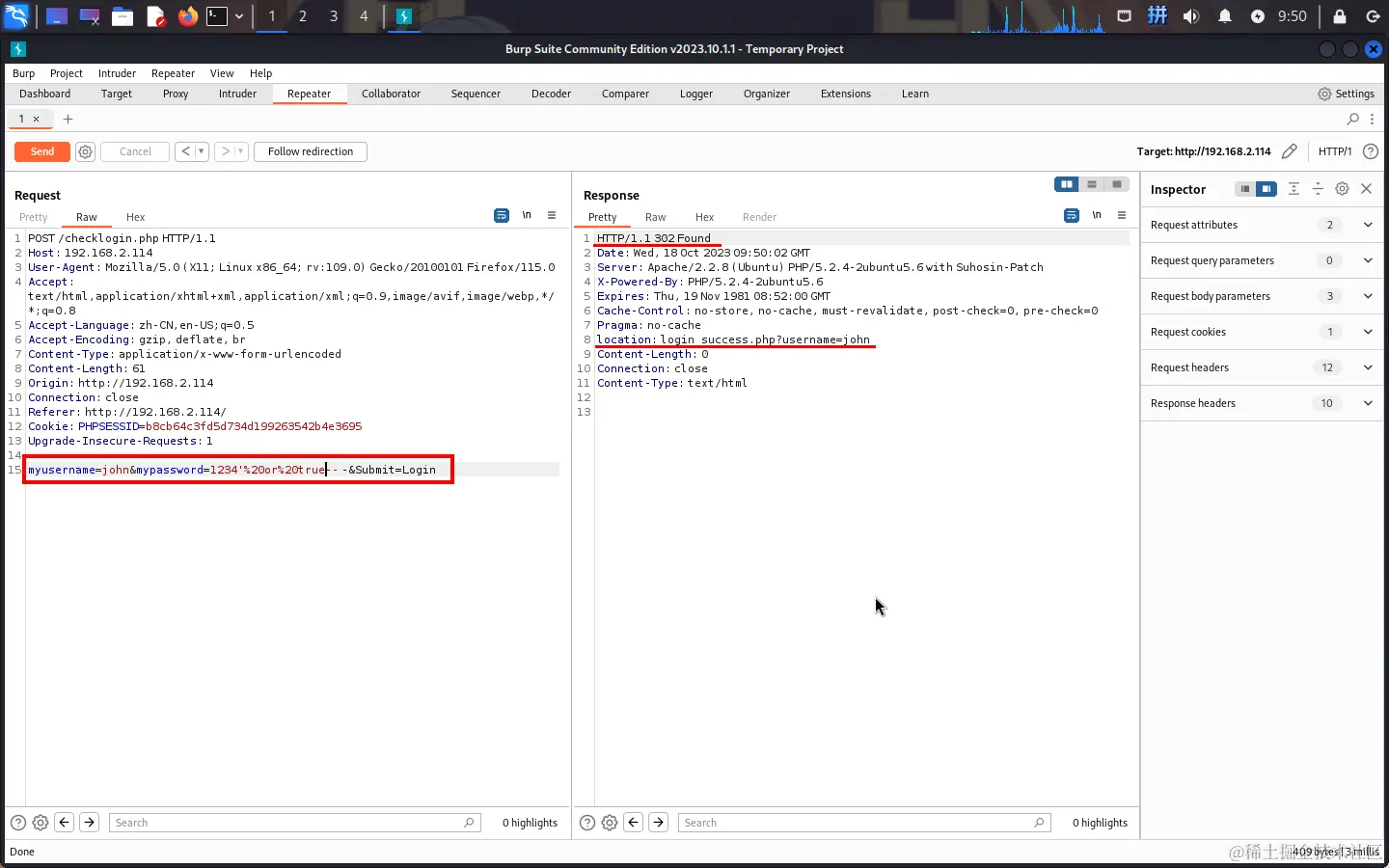Toggle non-printable characters in Request editor
Screen dimensions: 1389x868
click(527, 215)
